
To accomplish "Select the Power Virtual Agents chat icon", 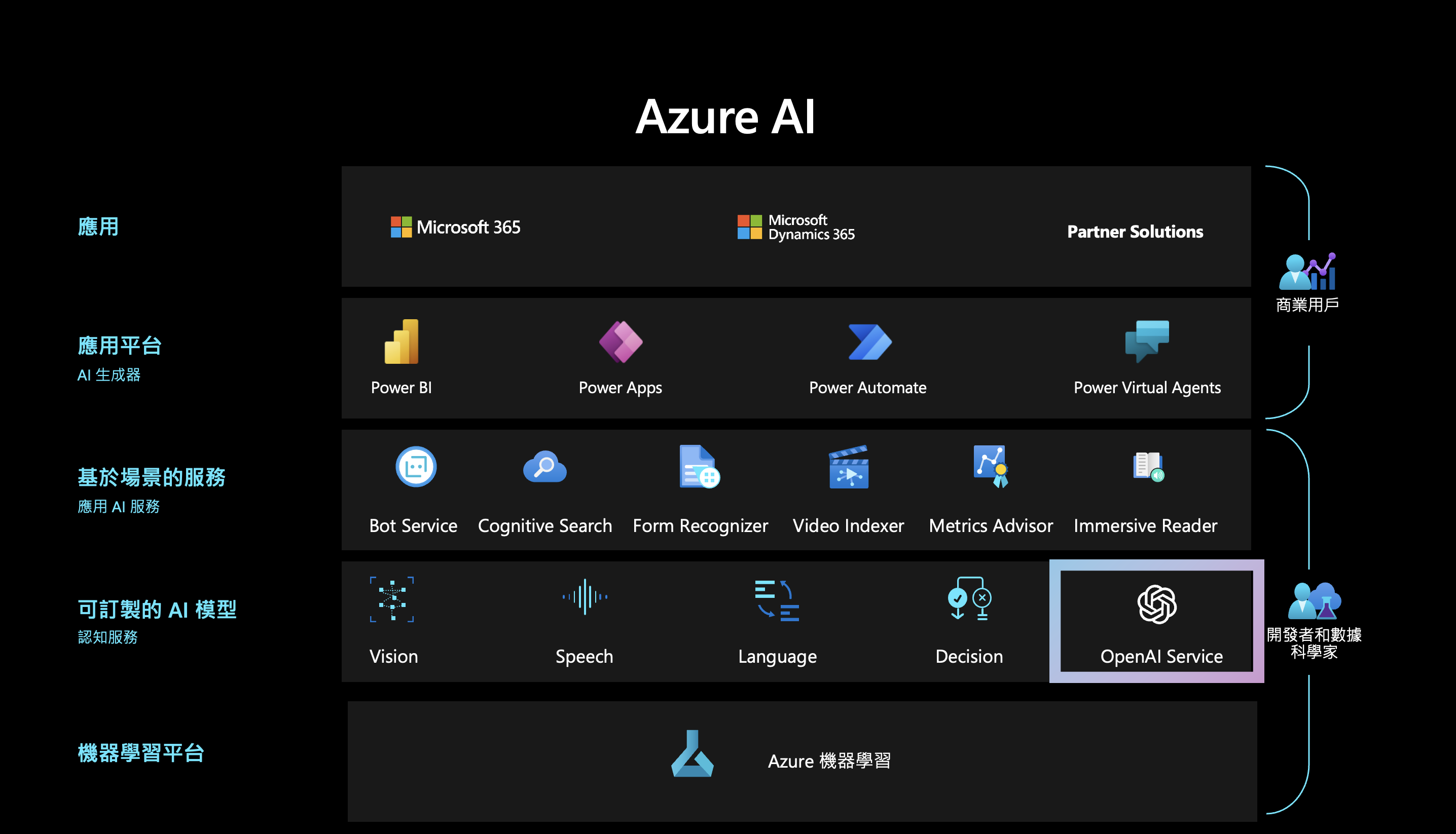I will [1147, 342].
